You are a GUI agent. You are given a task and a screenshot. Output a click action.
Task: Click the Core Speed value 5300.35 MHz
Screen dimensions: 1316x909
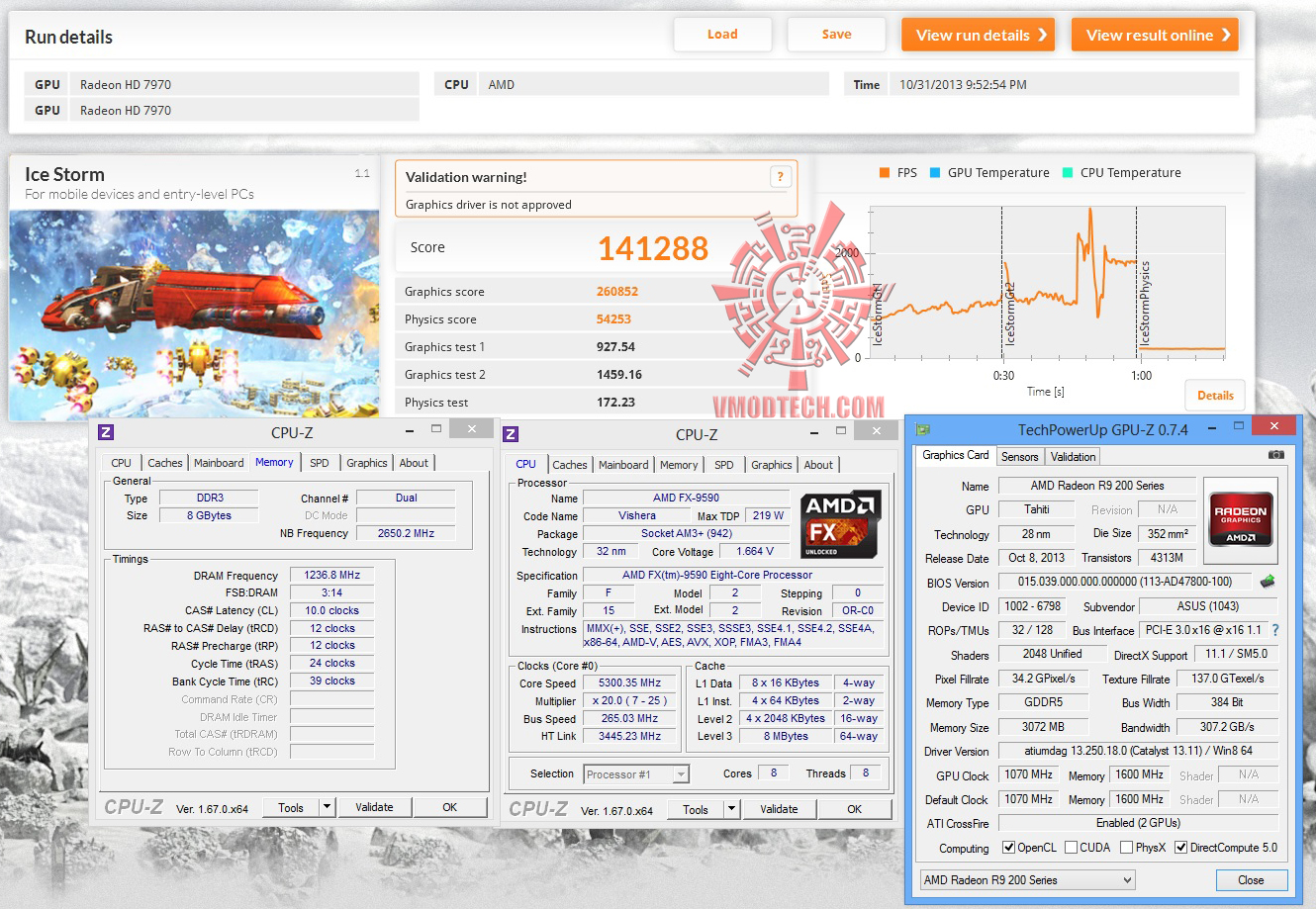pyautogui.click(x=629, y=683)
